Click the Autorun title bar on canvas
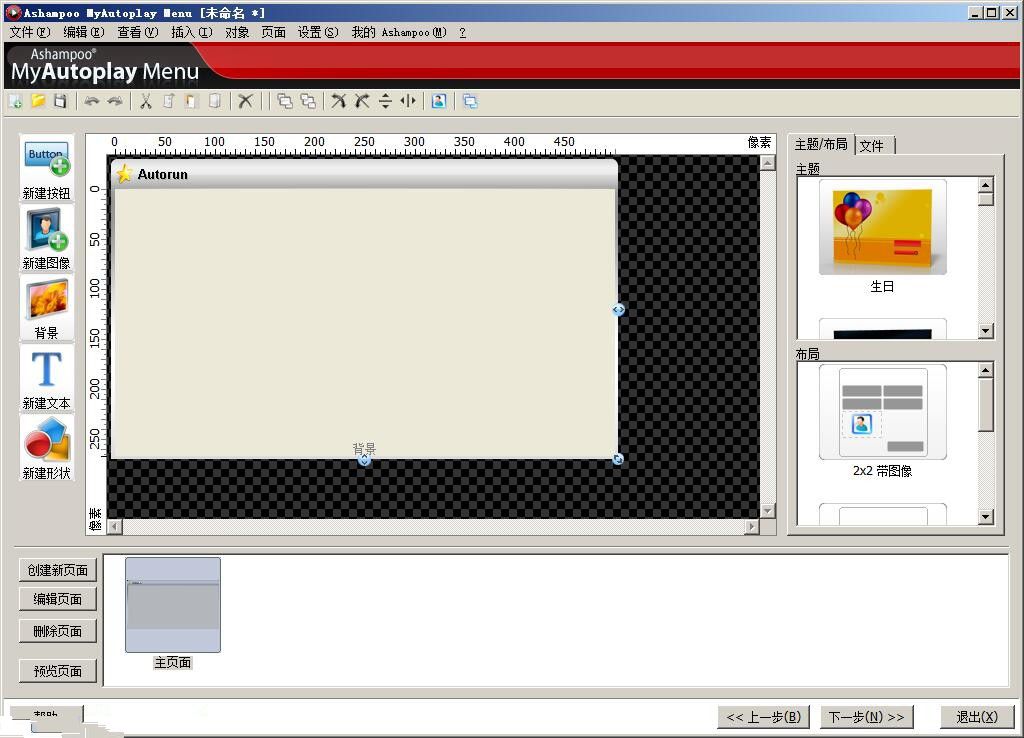1024x738 pixels. click(x=364, y=174)
